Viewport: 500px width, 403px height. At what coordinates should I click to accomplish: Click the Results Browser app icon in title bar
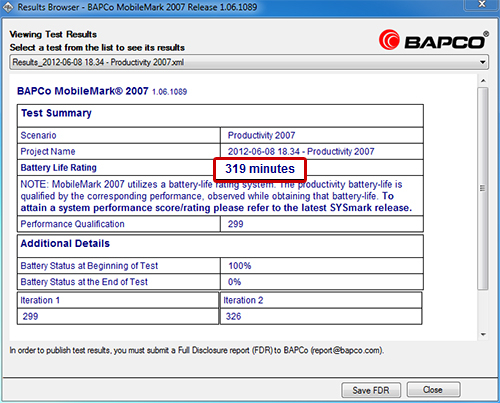coord(8,7)
